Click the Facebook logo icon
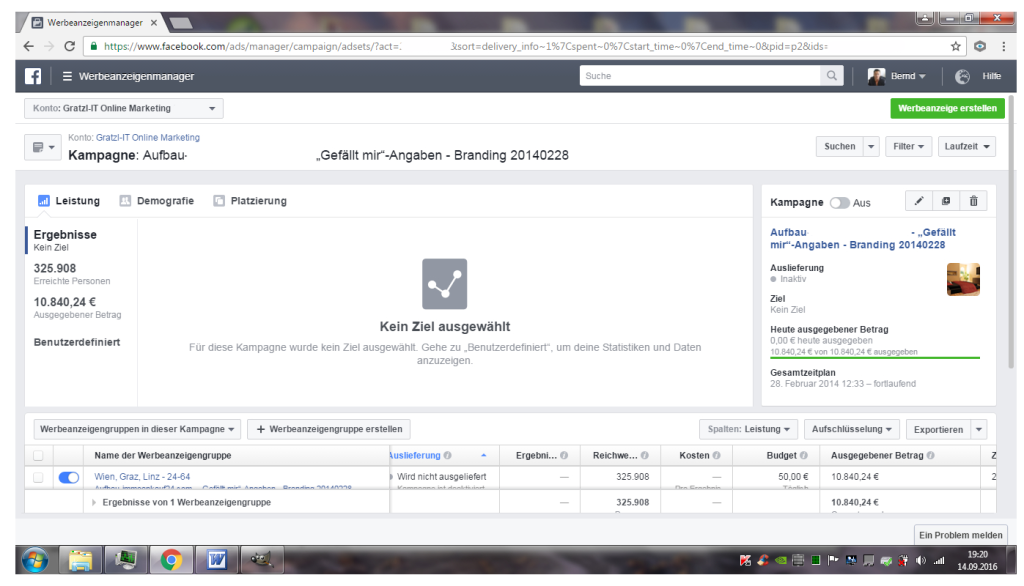Viewport: 1024px width, 586px height. tap(33, 76)
